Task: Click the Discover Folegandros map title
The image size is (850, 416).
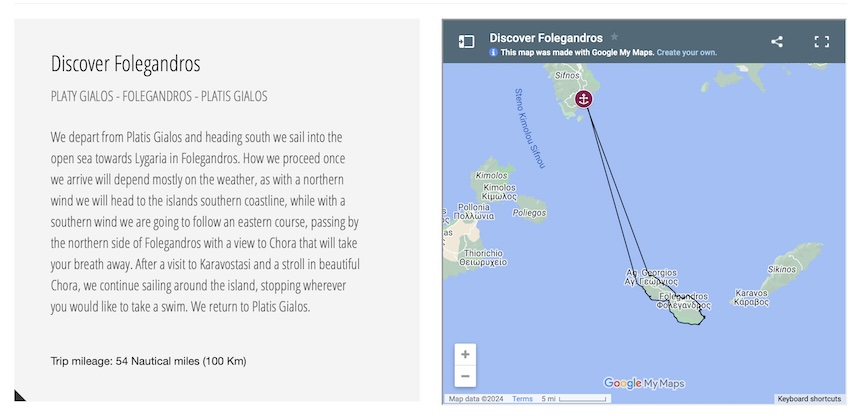Action: pyautogui.click(x=546, y=38)
